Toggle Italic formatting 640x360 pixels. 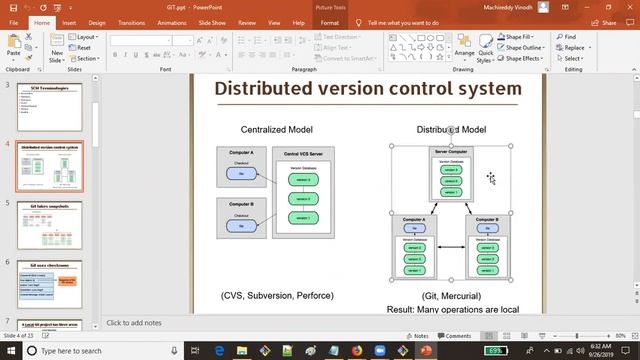coord(125,55)
